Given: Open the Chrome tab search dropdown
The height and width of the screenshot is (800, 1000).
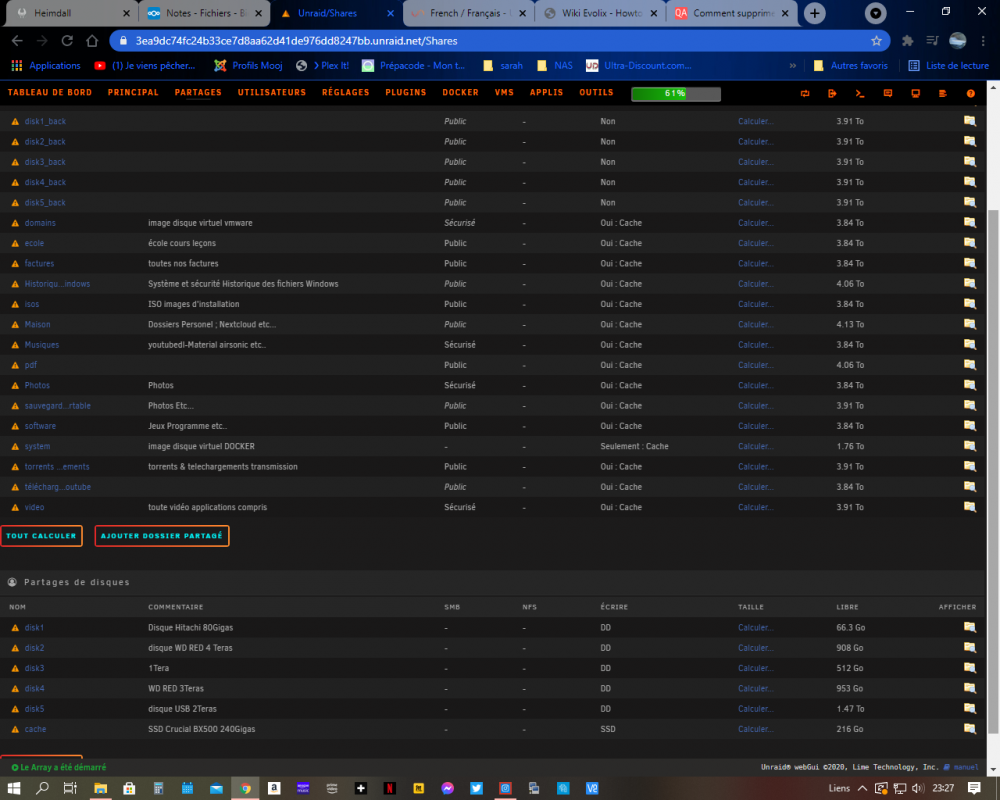Looking at the screenshot, I should pyautogui.click(x=876, y=13).
